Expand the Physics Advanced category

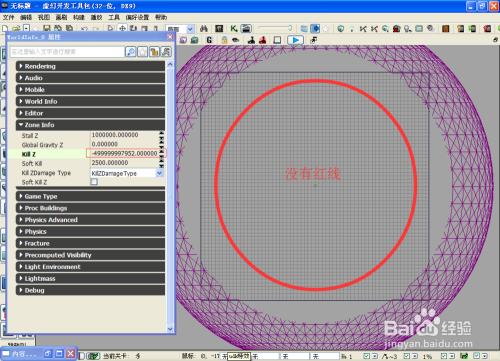90,220
